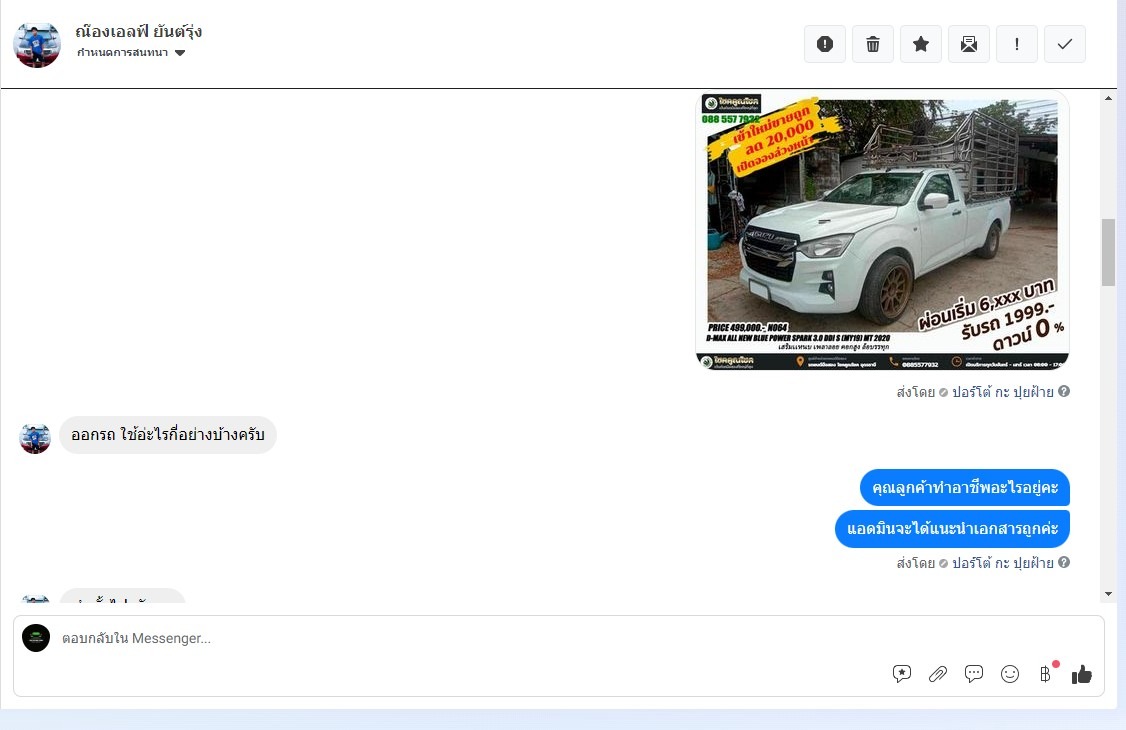Viewport: 1126px width, 730px height.
Task: Open the quick replies chat bubble icon
Action: 974,673
